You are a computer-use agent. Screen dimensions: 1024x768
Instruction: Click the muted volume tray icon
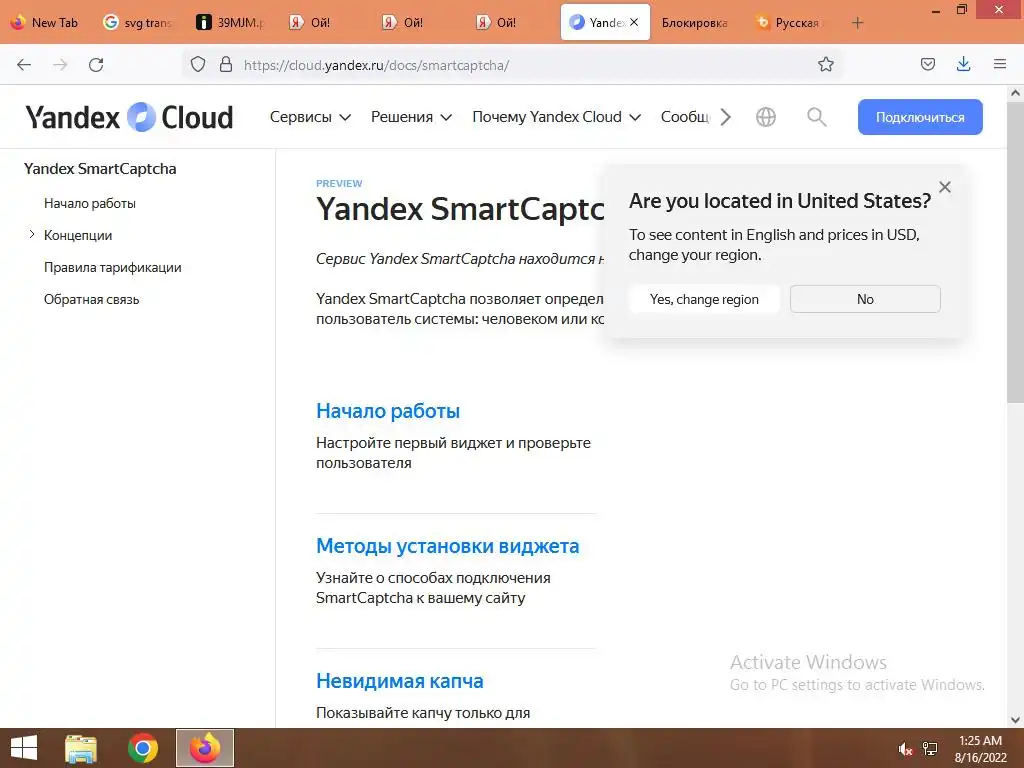[x=904, y=749]
